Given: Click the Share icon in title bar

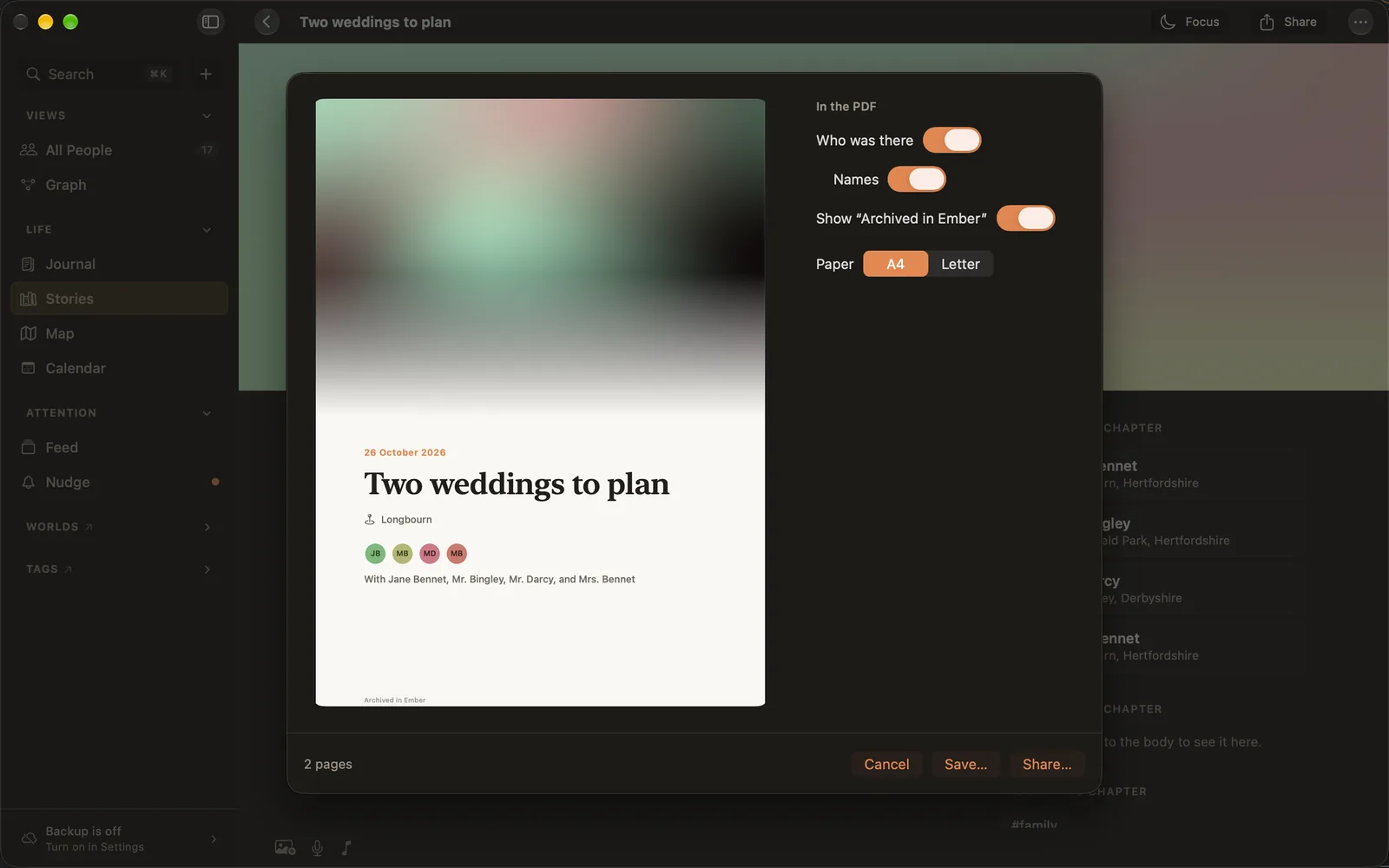Looking at the screenshot, I should coord(1288,22).
